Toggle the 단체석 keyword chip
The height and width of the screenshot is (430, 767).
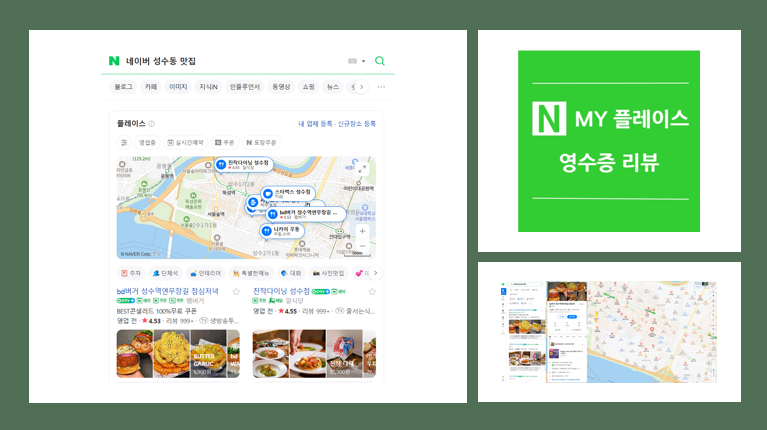[x=165, y=273]
